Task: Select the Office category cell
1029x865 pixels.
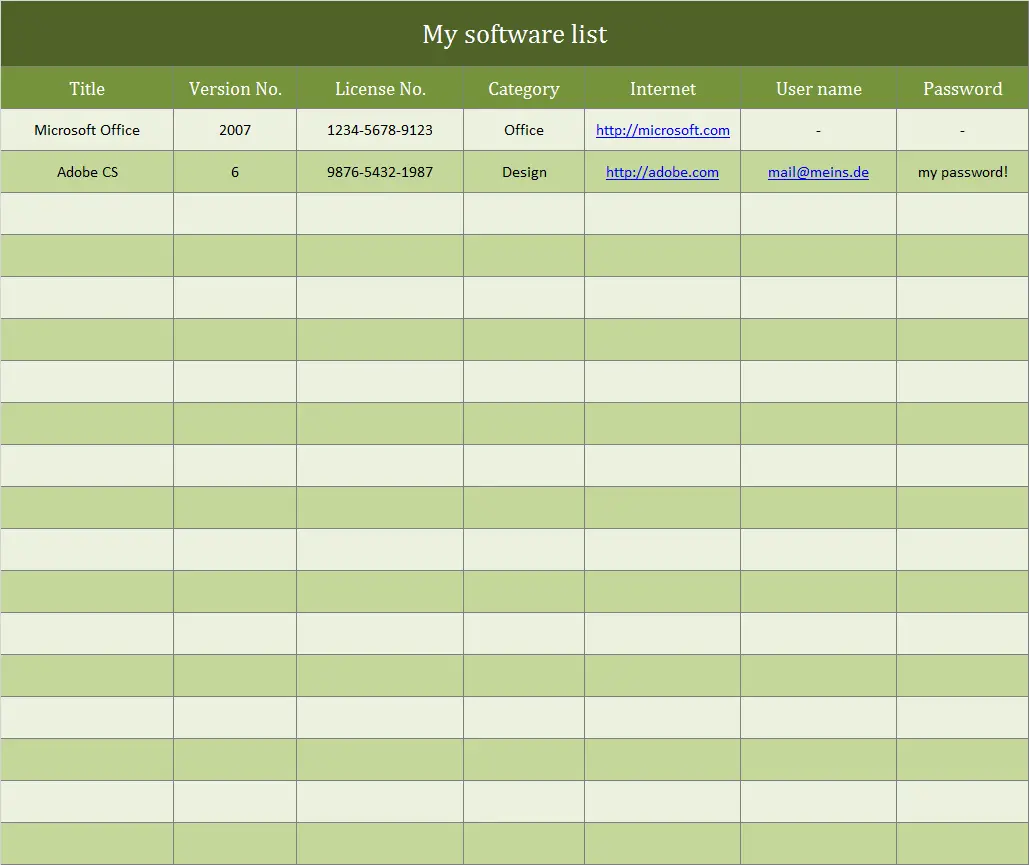Action: click(x=523, y=130)
